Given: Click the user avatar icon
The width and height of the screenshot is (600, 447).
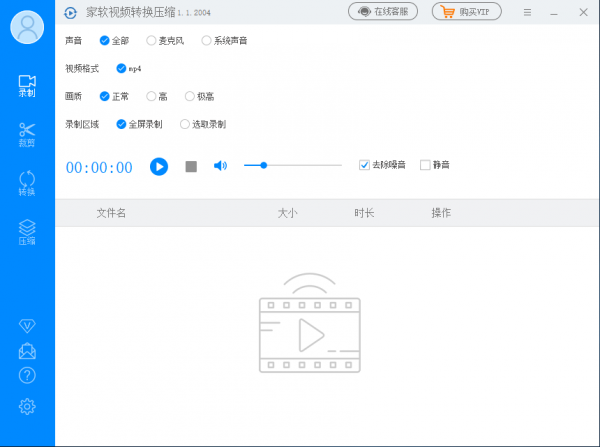Looking at the screenshot, I should [28, 27].
